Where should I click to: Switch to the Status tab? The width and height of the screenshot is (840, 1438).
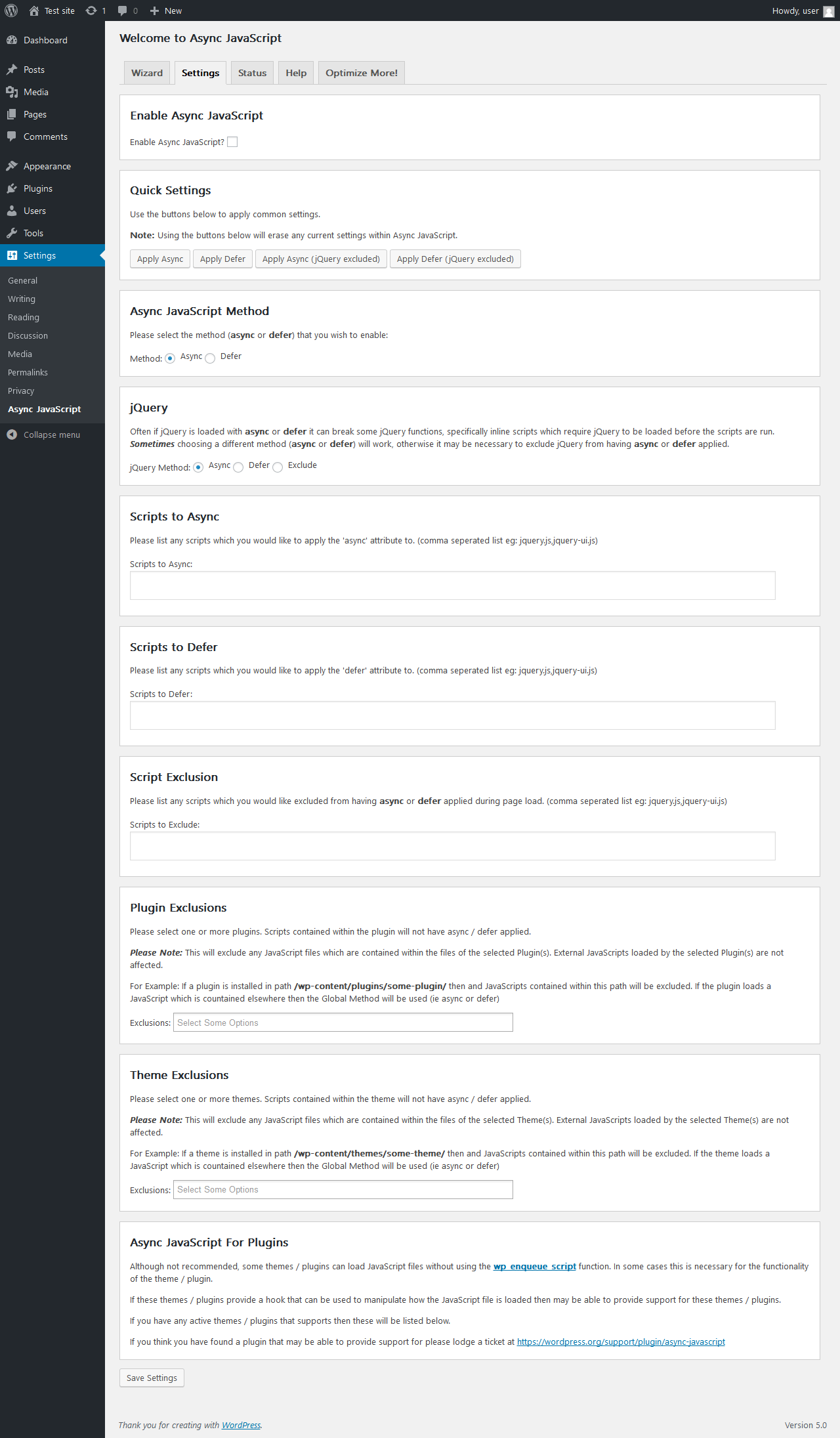pyautogui.click(x=252, y=73)
